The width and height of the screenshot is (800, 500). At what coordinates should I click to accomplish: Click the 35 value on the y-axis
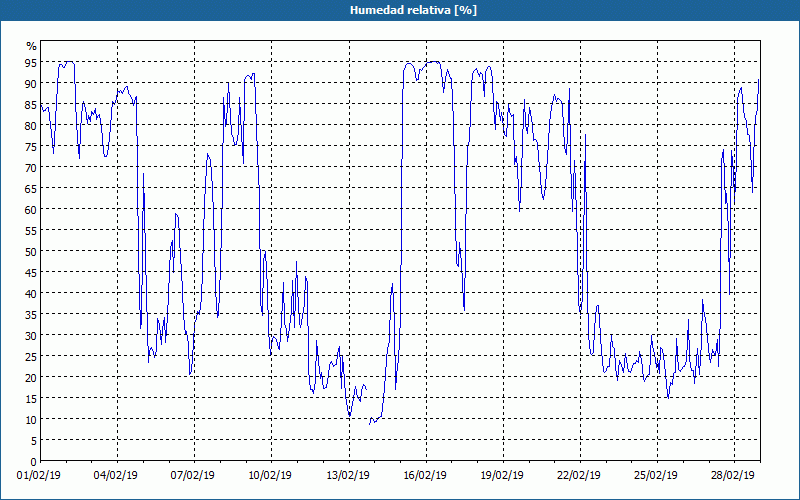(x=31, y=315)
